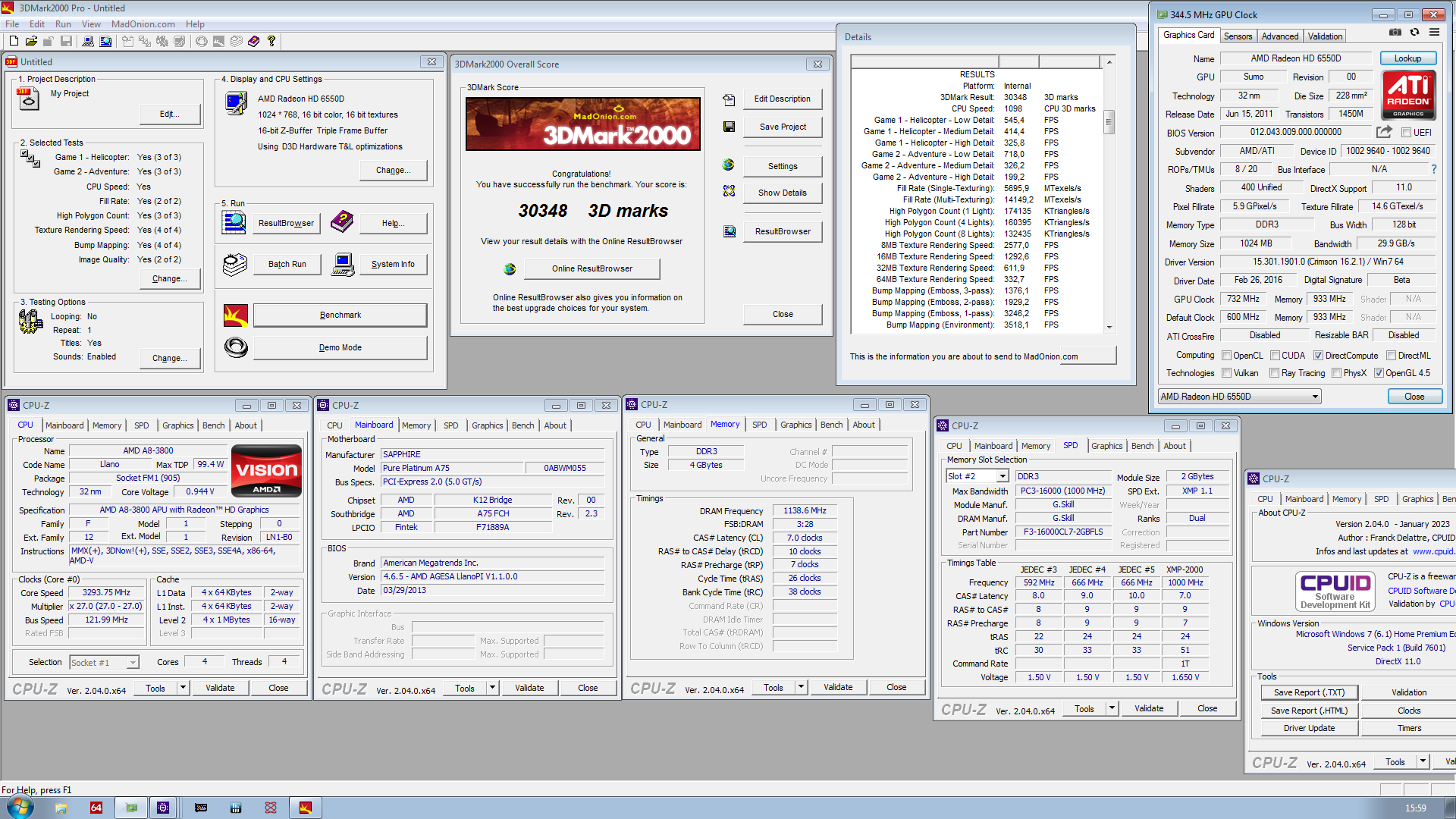
Task: Expand Tools dropdown arrow in CPU-Z SPD window
Action: [x=1111, y=708]
